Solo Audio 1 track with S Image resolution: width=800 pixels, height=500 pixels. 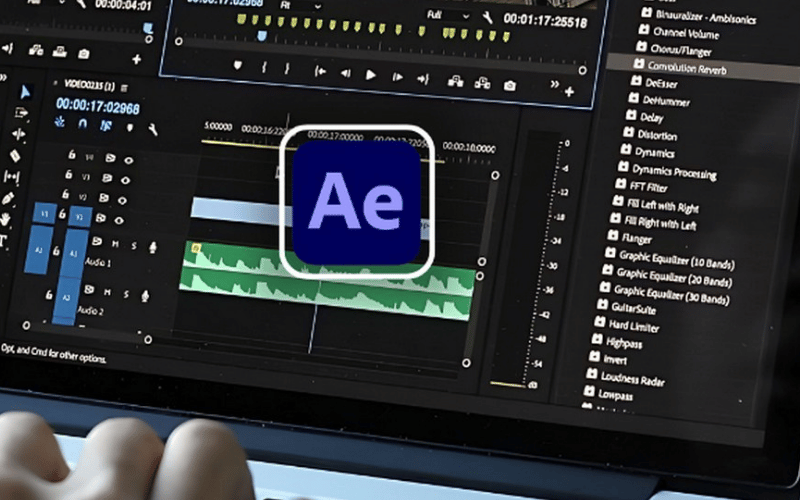(x=134, y=245)
